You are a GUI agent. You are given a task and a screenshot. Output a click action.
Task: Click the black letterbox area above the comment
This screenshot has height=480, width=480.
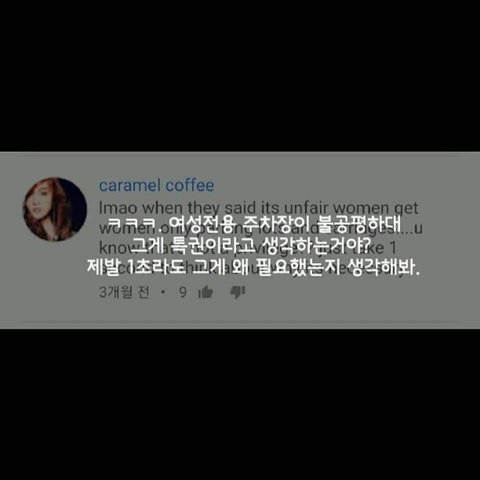[x=240, y=76]
